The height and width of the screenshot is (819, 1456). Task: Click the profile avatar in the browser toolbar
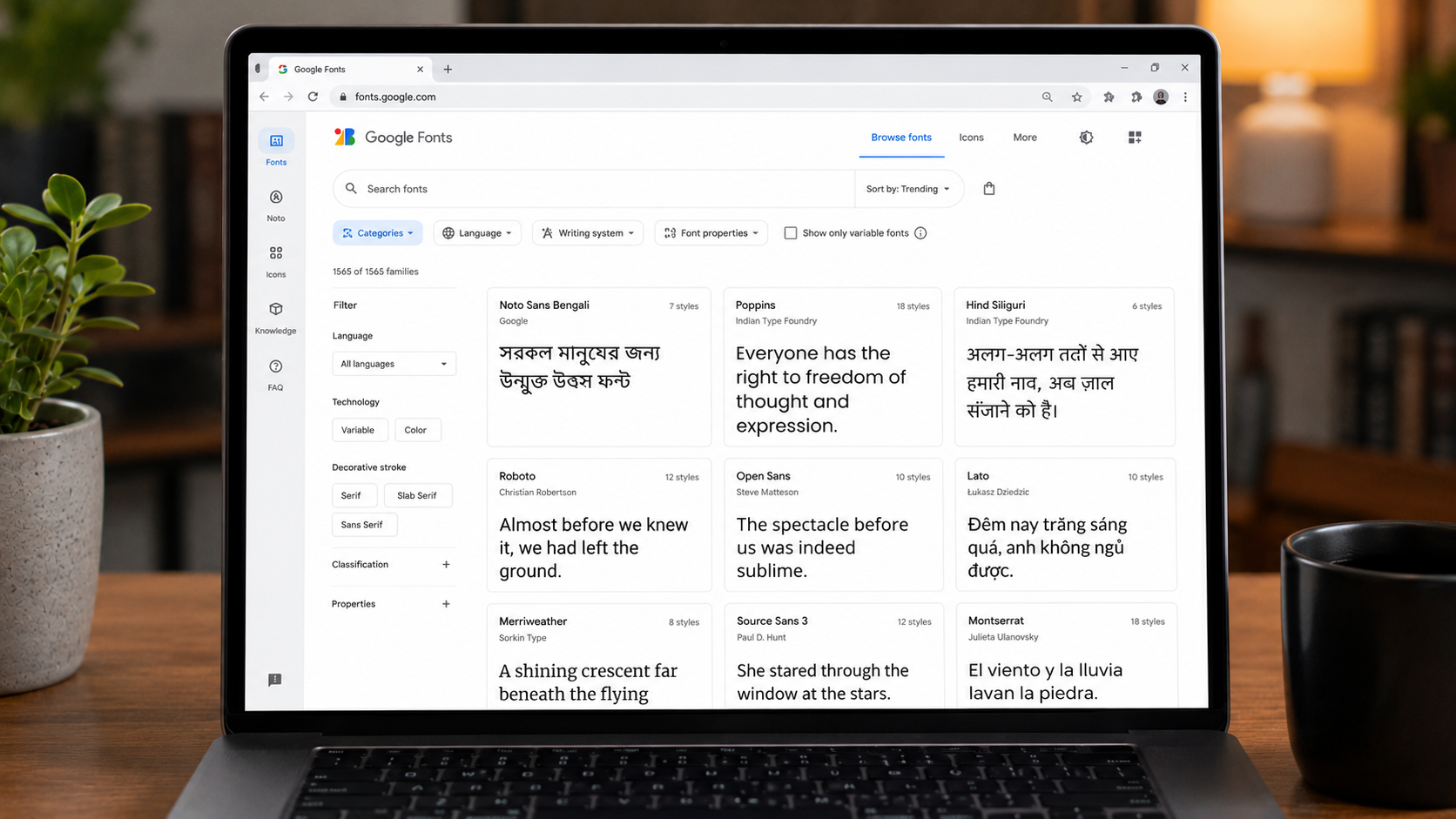[1161, 97]
